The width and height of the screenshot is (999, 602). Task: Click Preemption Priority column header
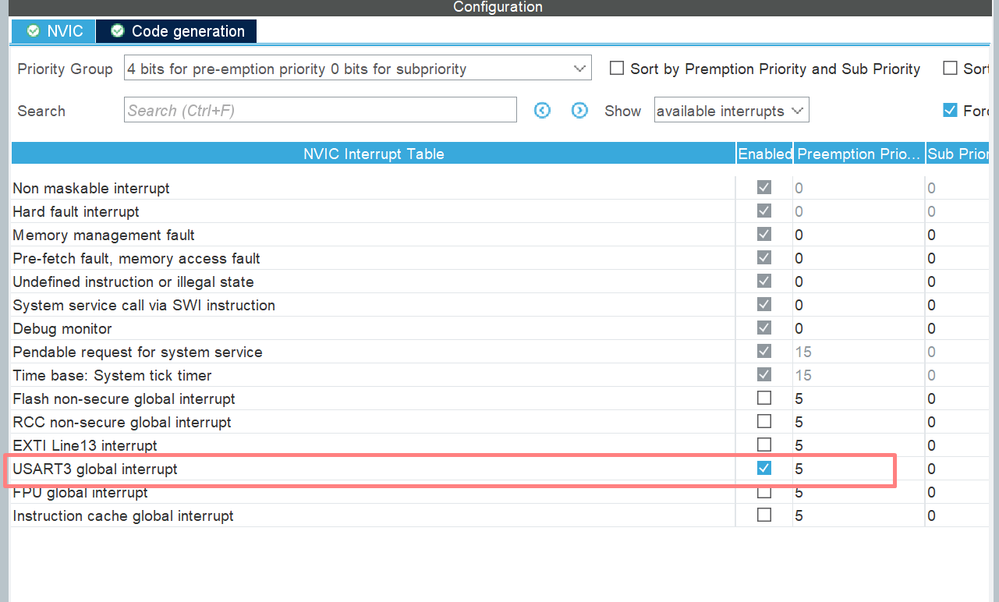[x=859, y=154]
